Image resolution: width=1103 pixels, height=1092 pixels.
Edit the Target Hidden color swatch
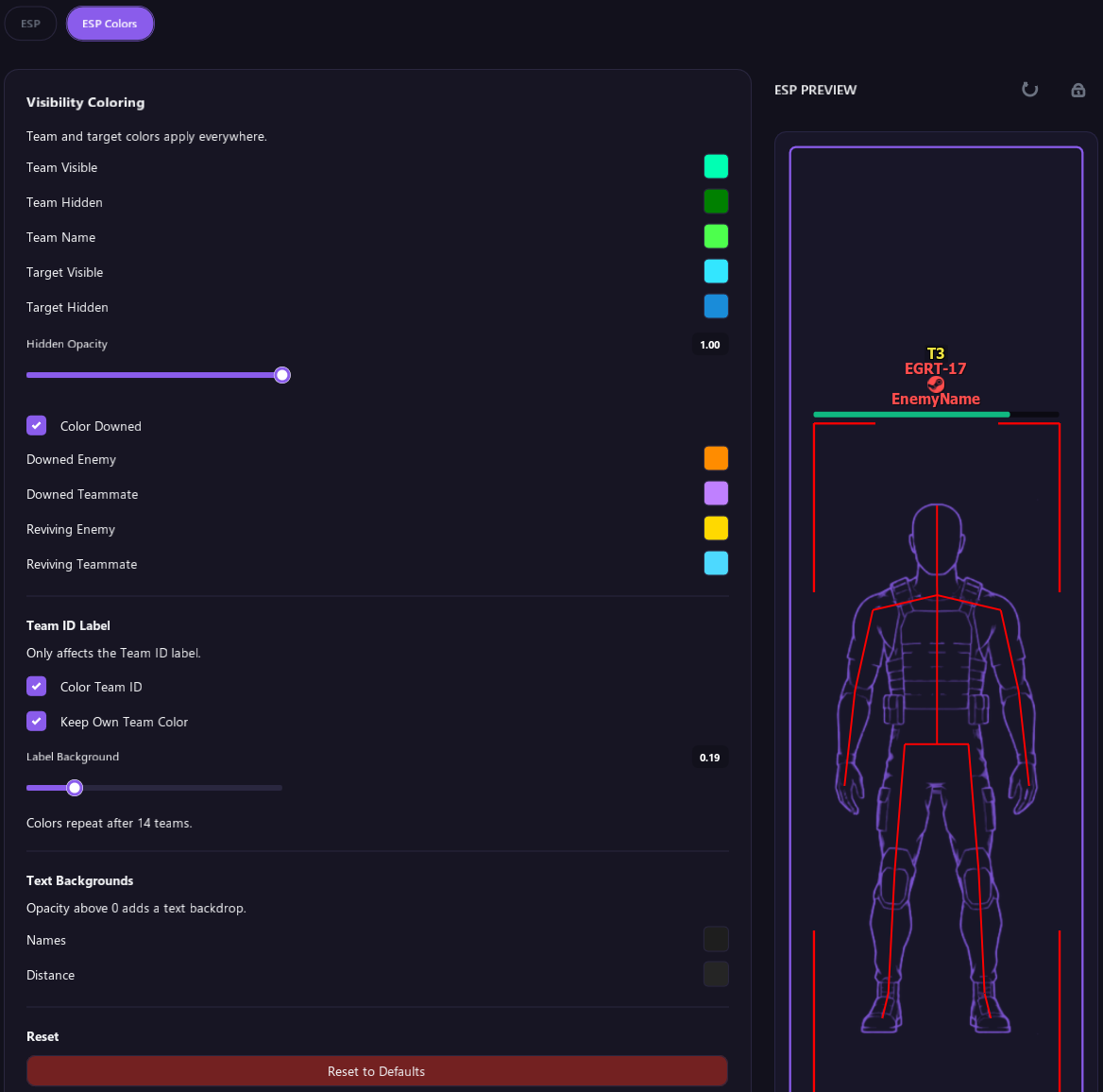pyautogui.click(x=716, y=306)
